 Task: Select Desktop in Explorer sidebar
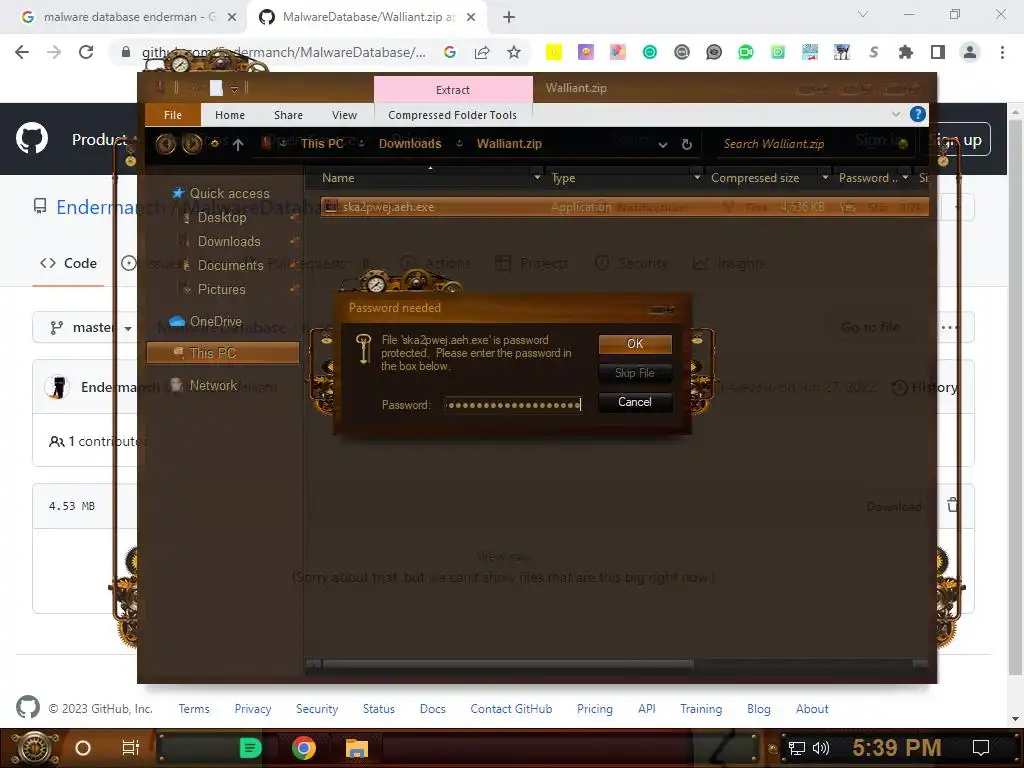pos(222,217)
